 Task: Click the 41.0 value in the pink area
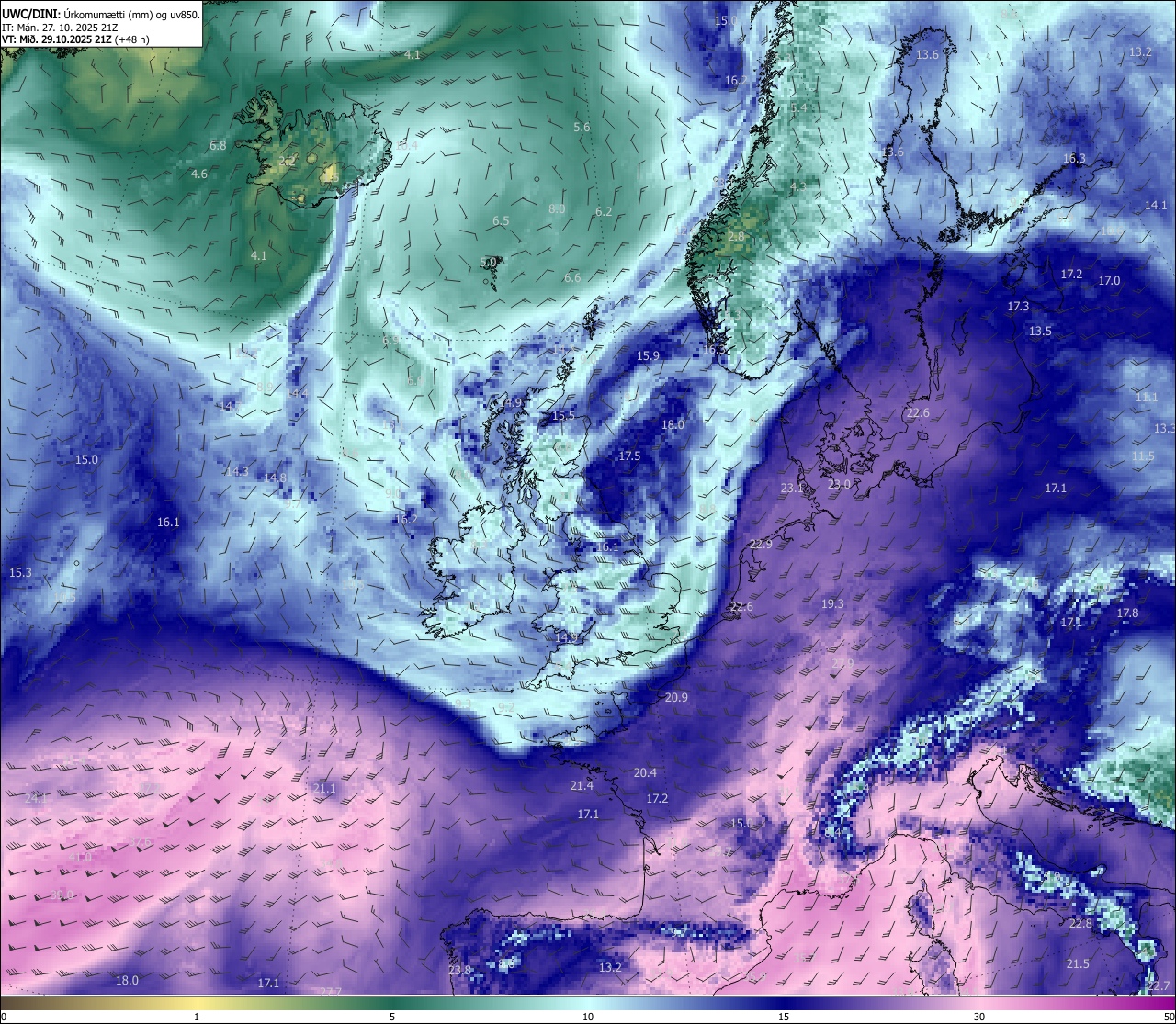pyautogui.click(x=80, y=857)
